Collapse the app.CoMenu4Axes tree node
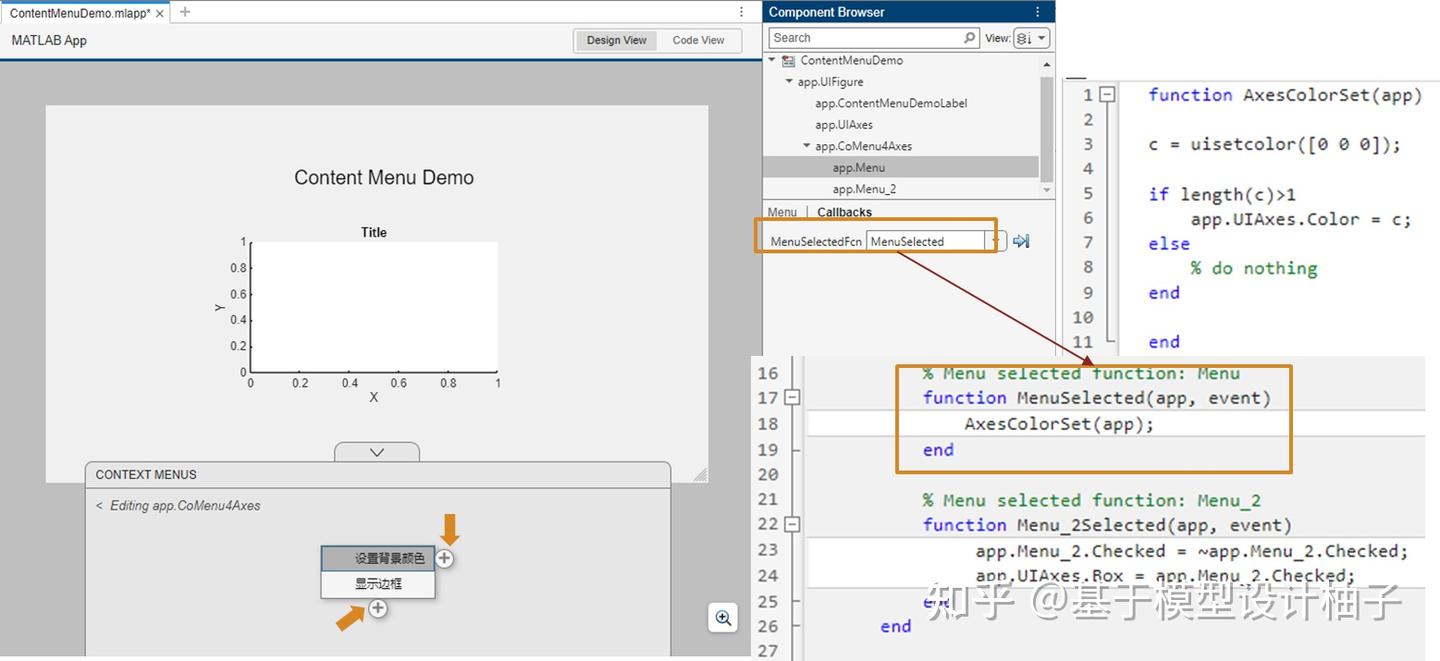 click(807, 145)
